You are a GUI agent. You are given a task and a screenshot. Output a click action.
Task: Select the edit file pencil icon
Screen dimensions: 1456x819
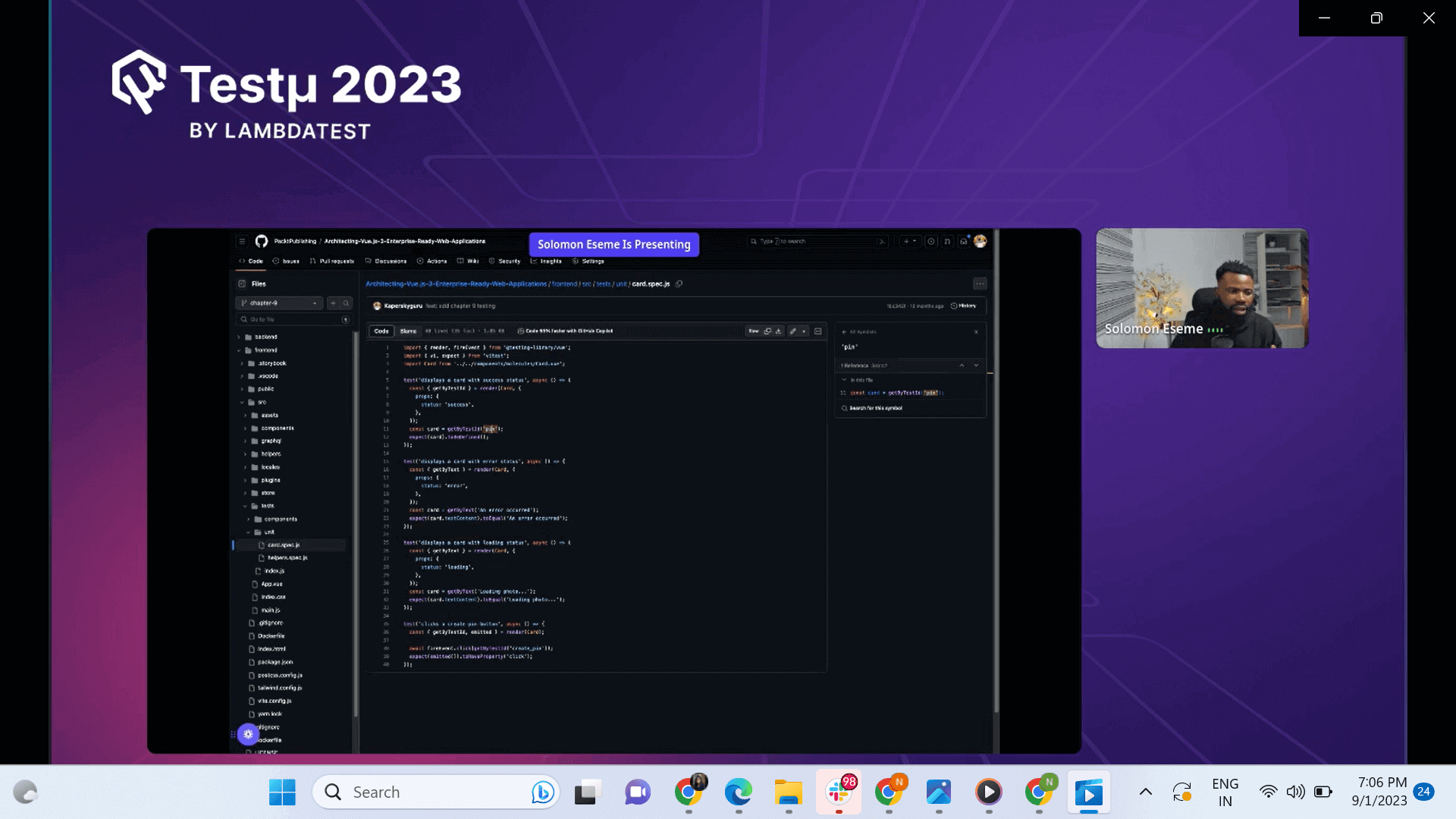[x=793, y=331]
